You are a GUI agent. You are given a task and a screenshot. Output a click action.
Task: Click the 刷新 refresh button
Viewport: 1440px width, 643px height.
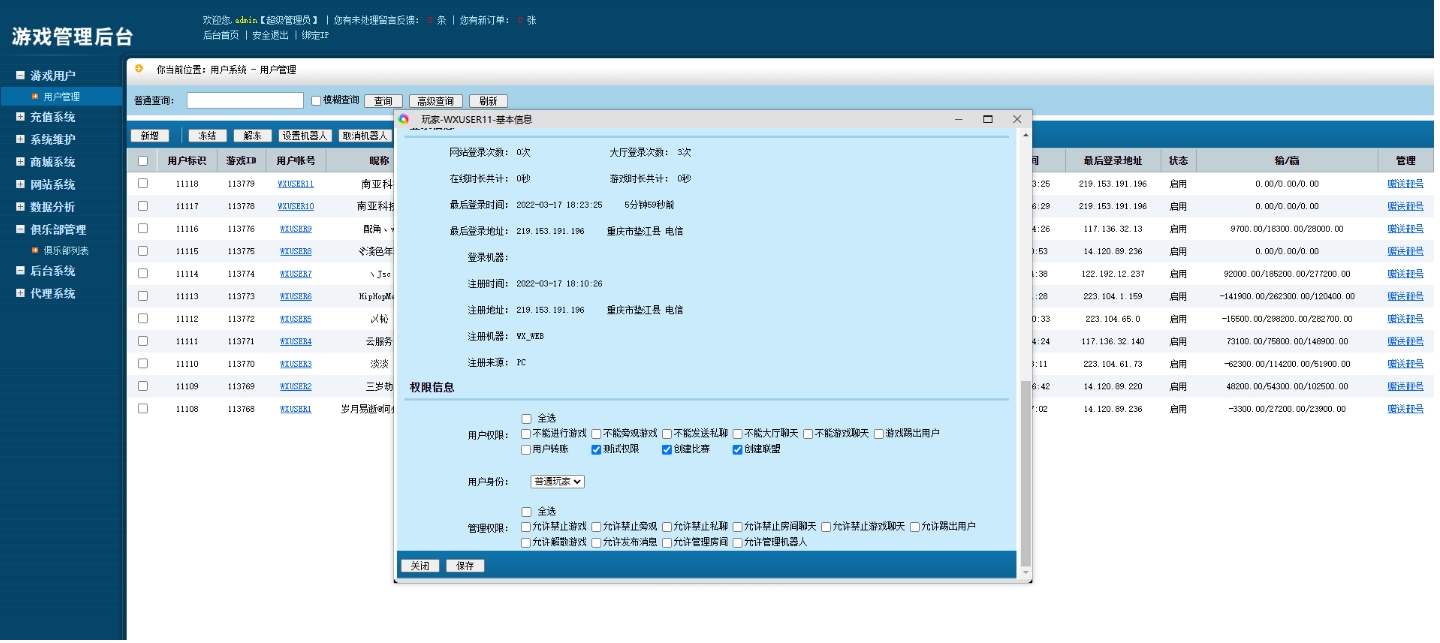click(488, 101)
